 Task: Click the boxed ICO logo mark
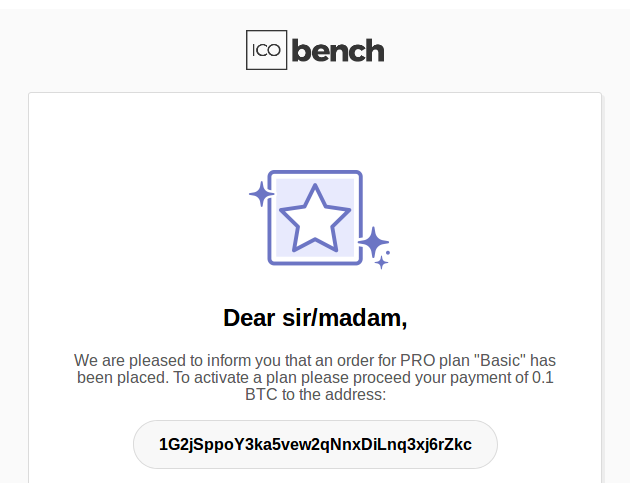tap(266, 50)
